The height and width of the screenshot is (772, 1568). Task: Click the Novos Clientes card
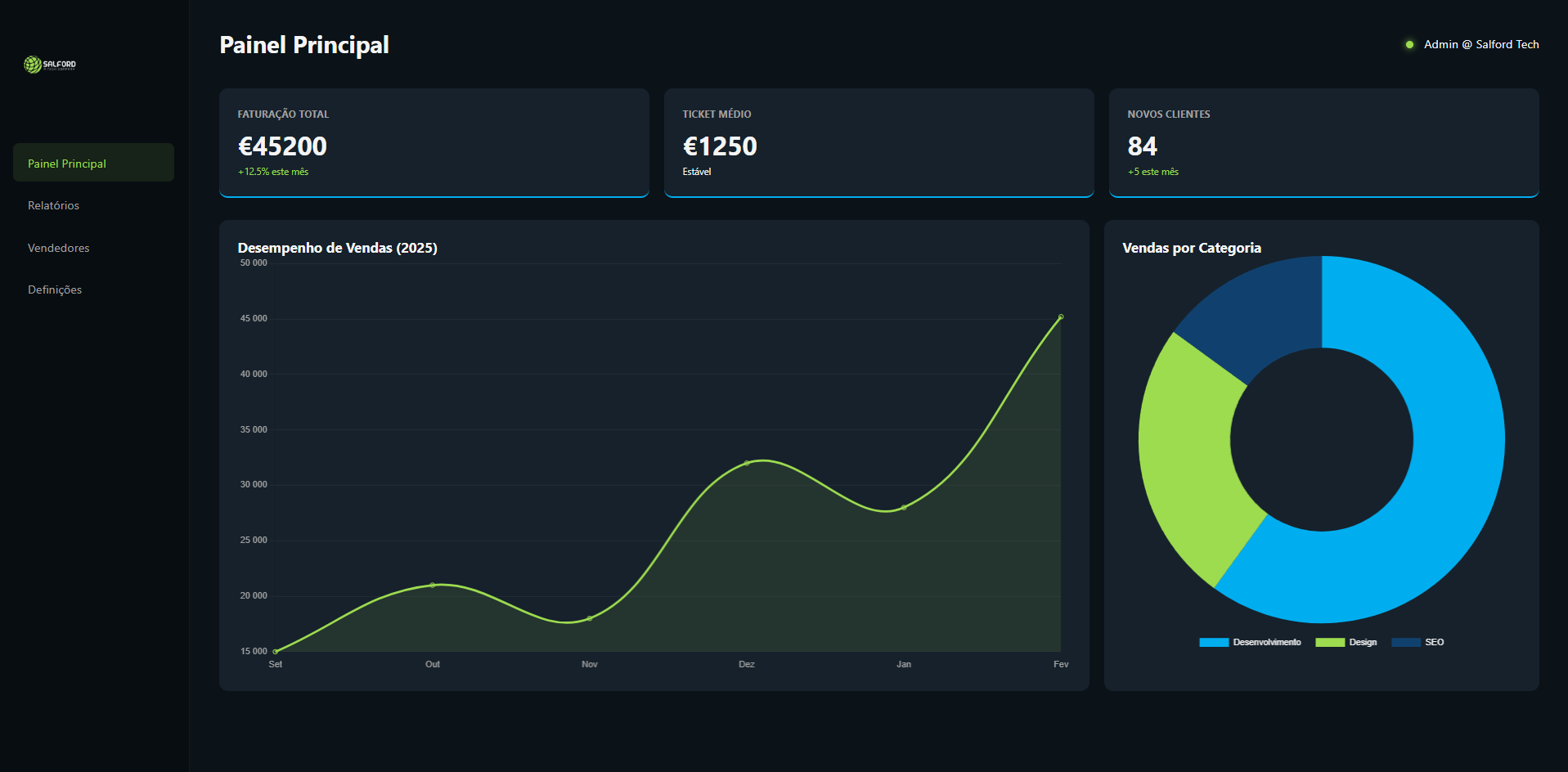(1323, 143)
